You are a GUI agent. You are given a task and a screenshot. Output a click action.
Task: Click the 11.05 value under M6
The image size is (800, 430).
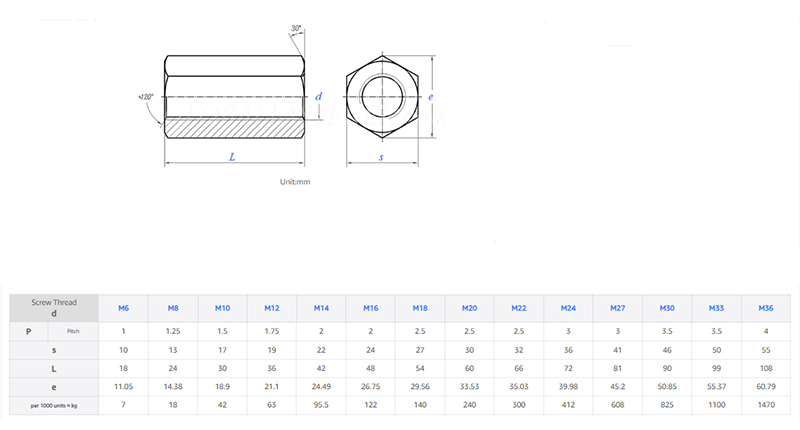tap(124, 385)
